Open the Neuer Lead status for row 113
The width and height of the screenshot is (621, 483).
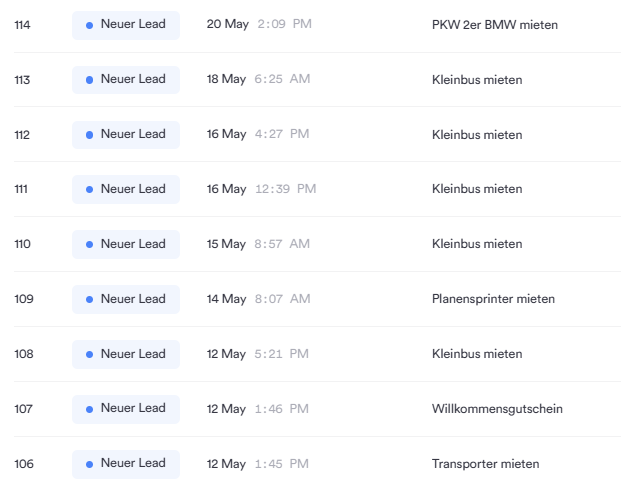126,80
